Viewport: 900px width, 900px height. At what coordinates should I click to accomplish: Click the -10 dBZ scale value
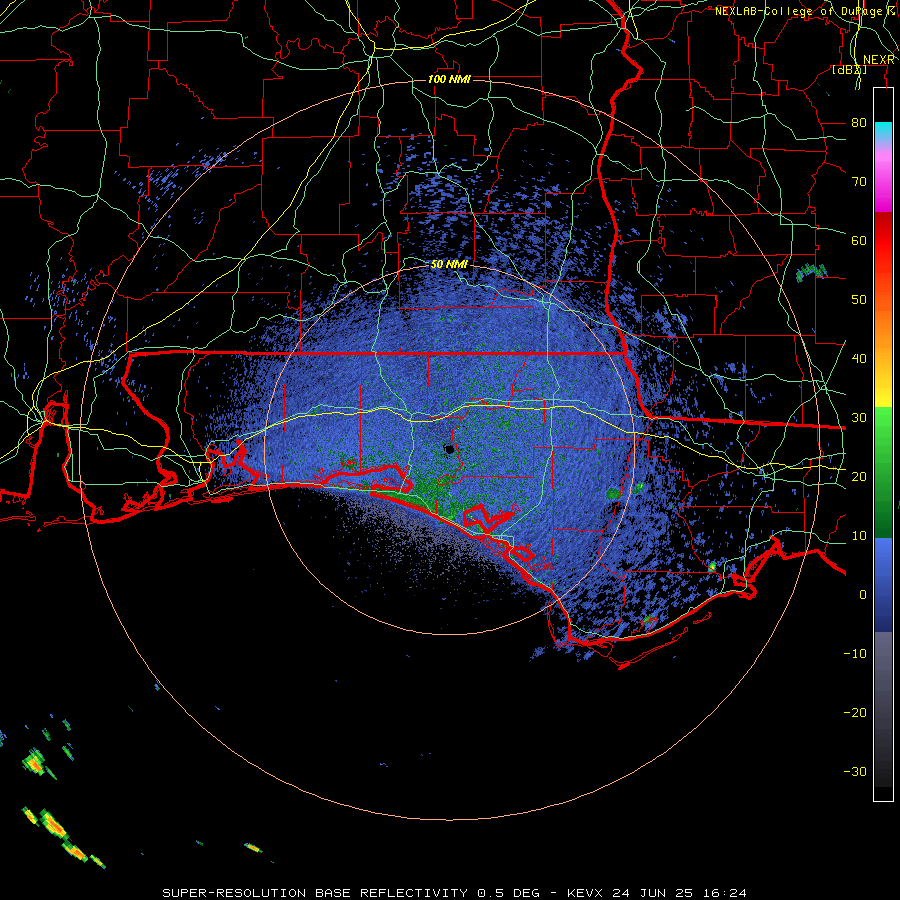(x=855, y=654)
